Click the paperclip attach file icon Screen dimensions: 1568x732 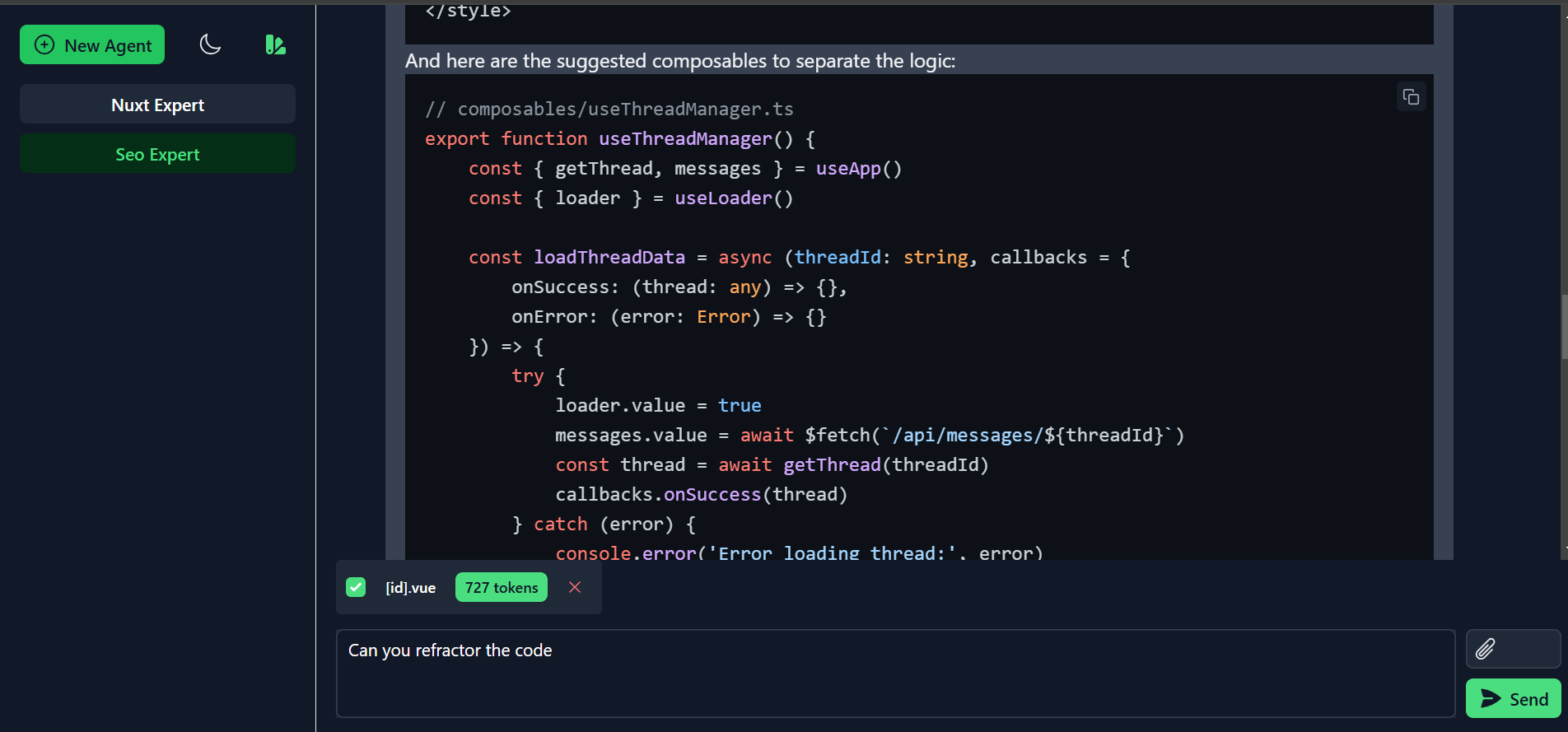click(x=1485, y=649)
